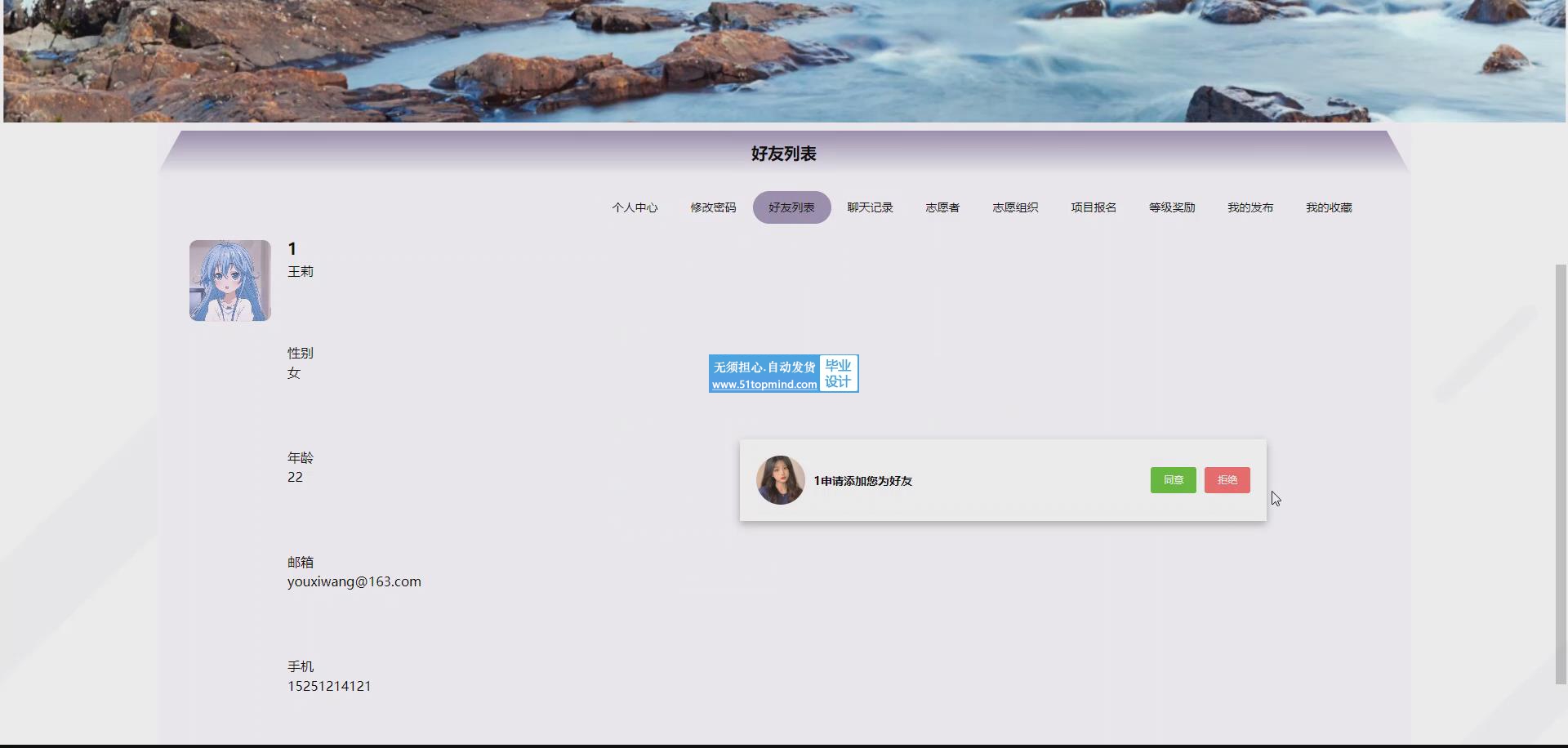Viewport: 1568px width, 748px height.
Task: Click the friend request sender's avatar
Action: click(780, 480)
